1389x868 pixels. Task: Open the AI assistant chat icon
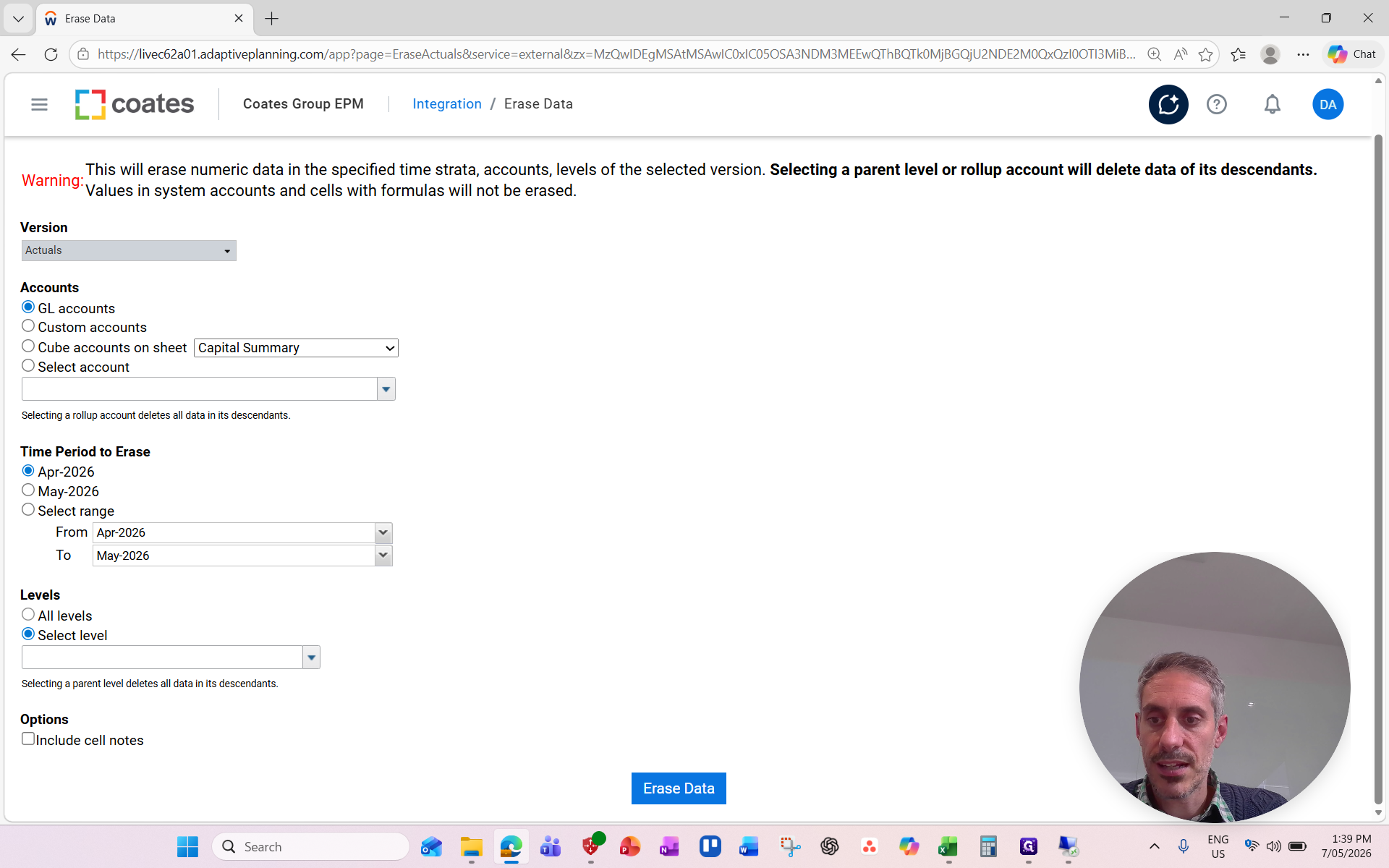(1168, 104)
